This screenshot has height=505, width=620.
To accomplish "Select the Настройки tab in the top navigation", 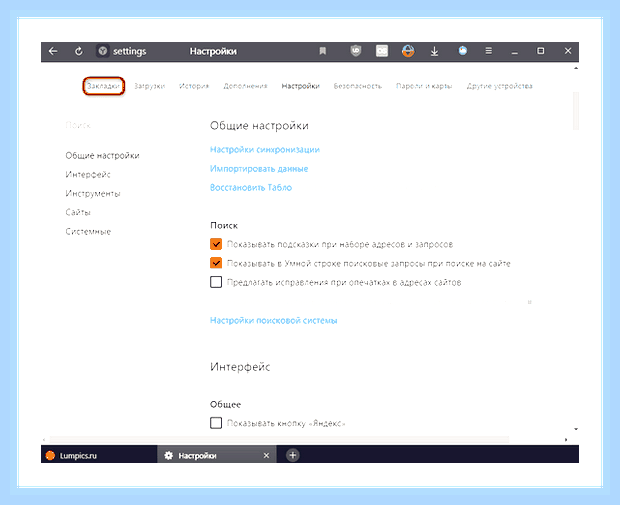I will [x=301, y=86].
